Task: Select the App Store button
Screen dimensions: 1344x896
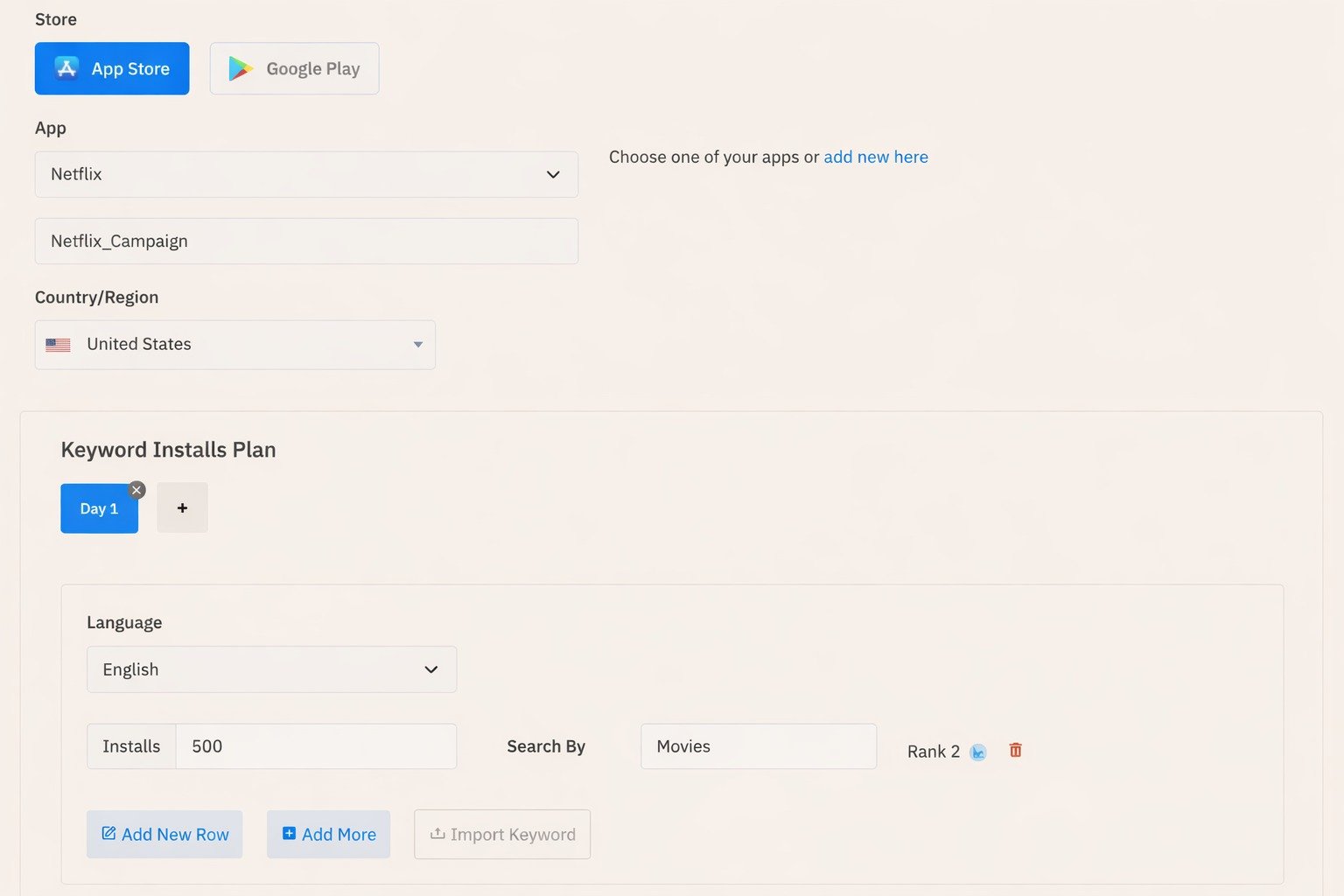Action: point(112,68)
